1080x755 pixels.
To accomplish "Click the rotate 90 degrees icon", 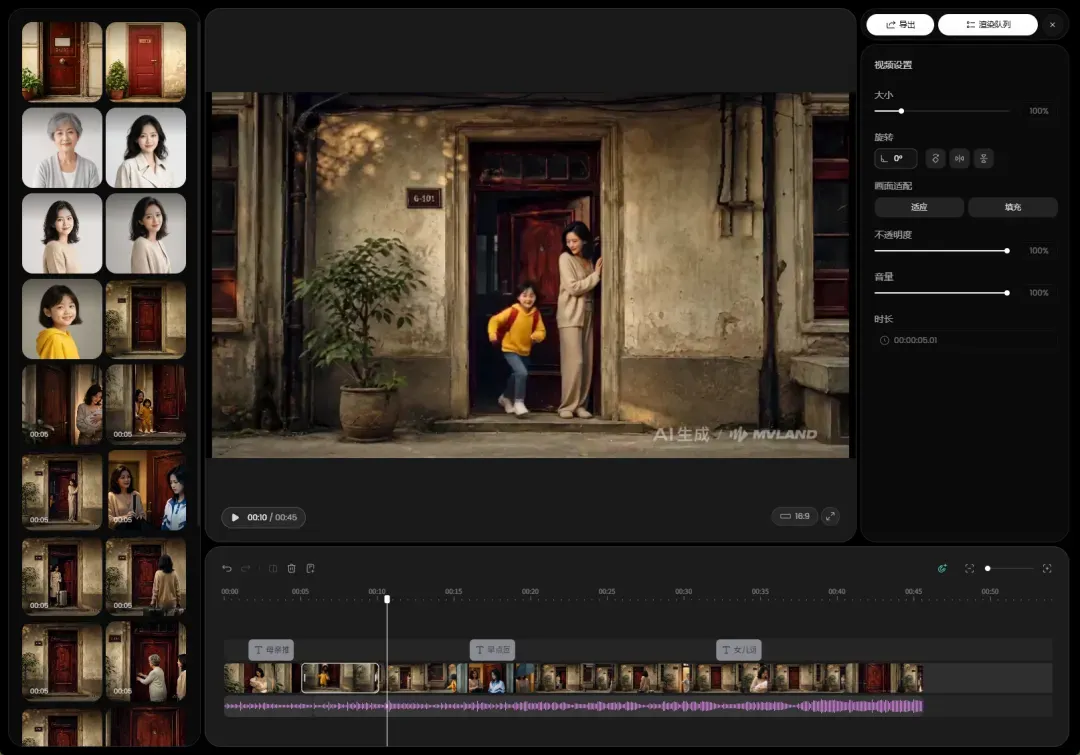I will click(935, 158).
